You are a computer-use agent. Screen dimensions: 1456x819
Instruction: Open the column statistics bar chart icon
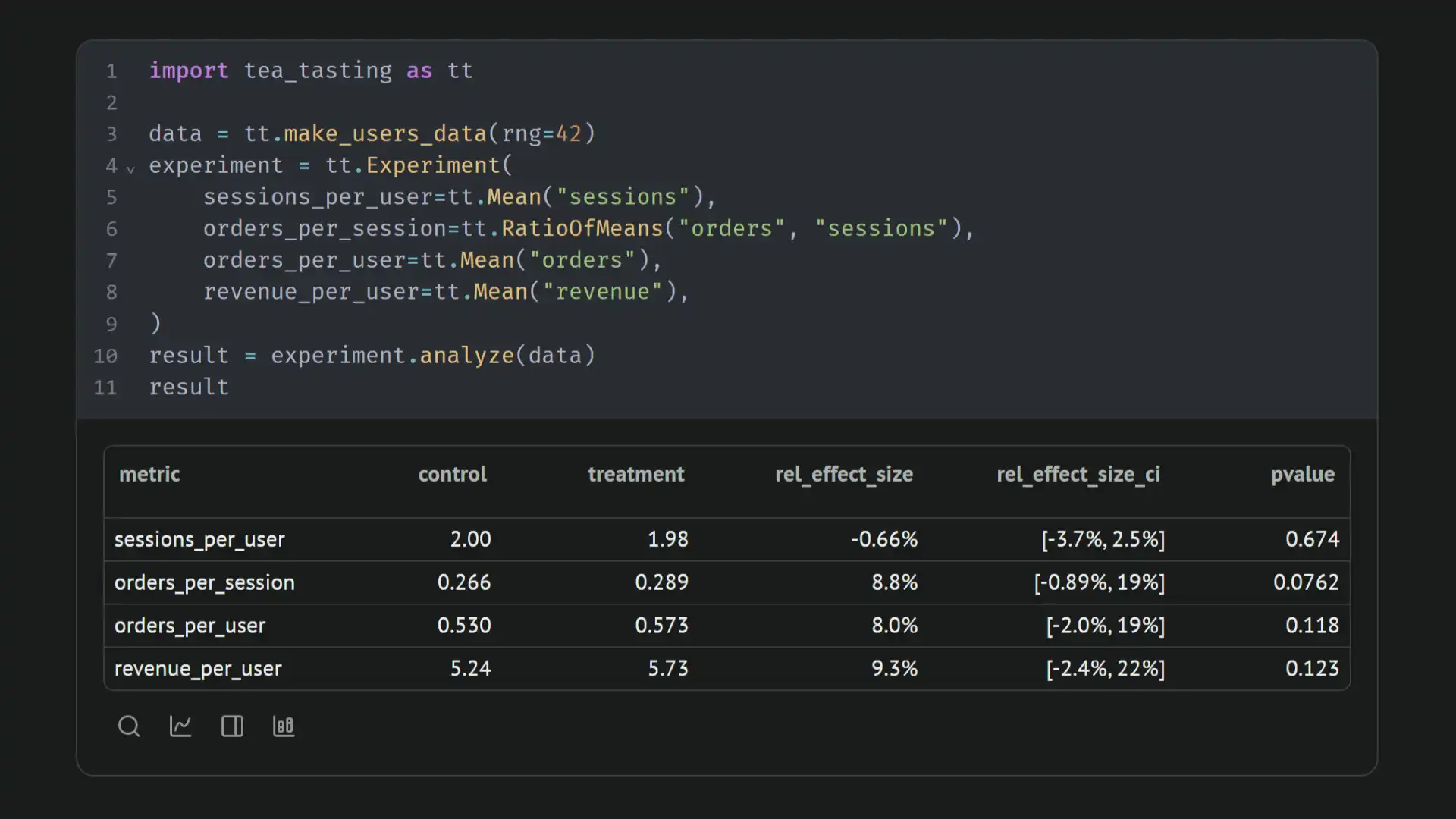(x=284, y=726)
